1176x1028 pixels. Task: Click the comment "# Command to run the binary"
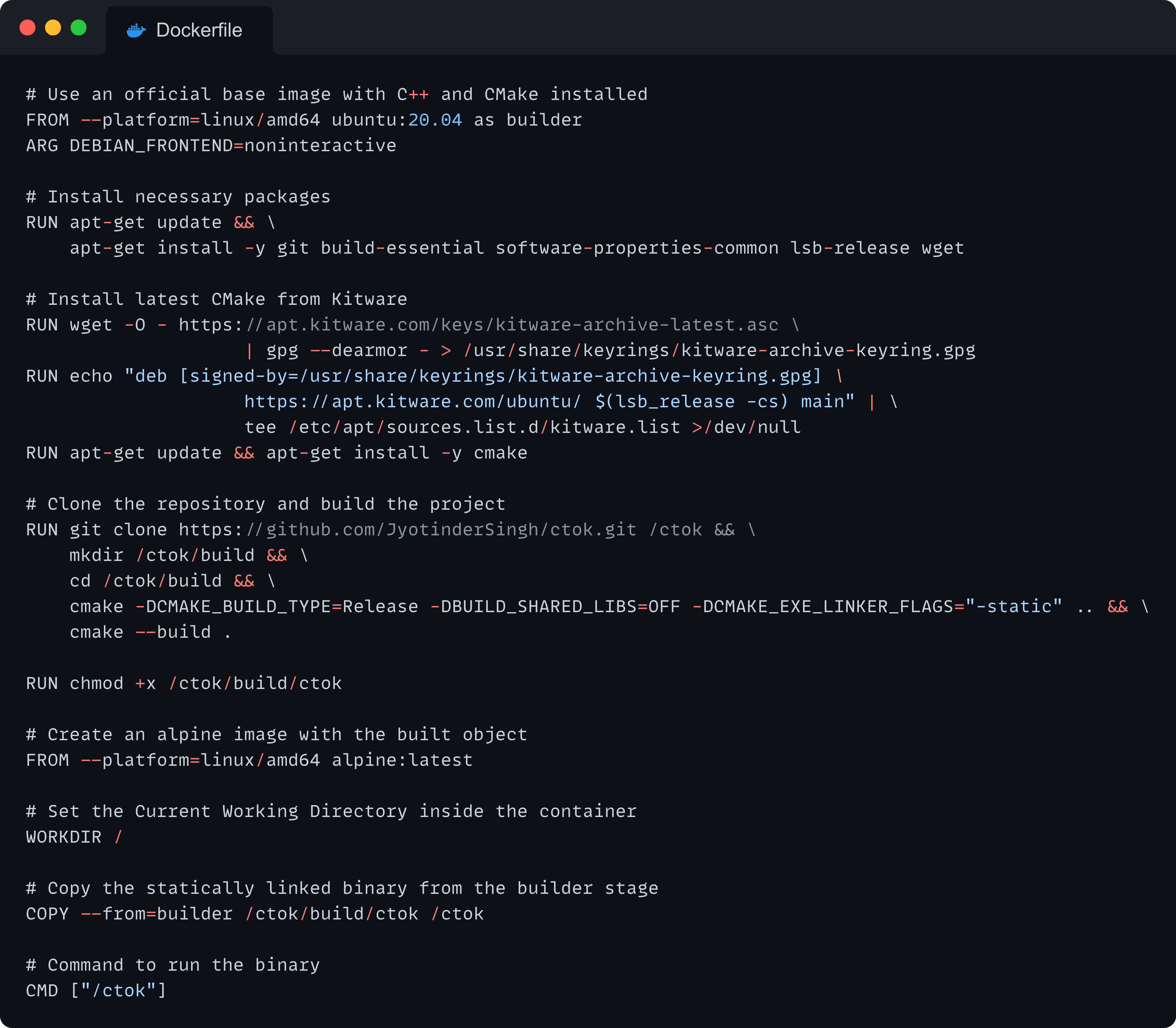[173, 966]
